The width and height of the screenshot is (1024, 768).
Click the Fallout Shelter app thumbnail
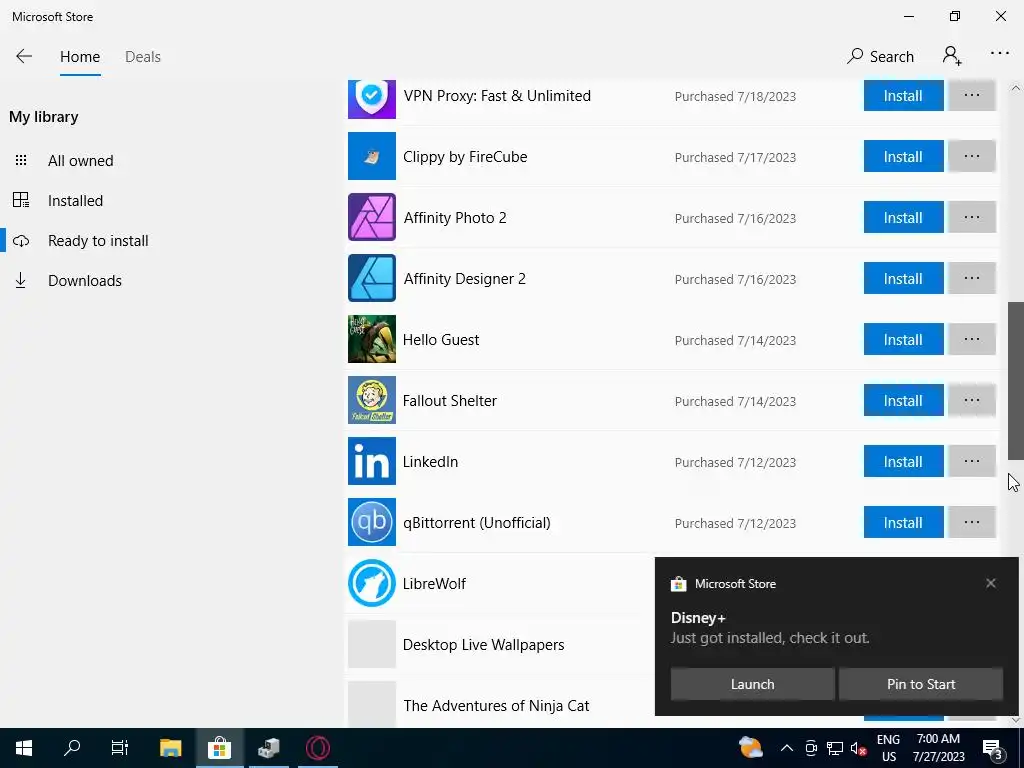[x=372, y=400]
